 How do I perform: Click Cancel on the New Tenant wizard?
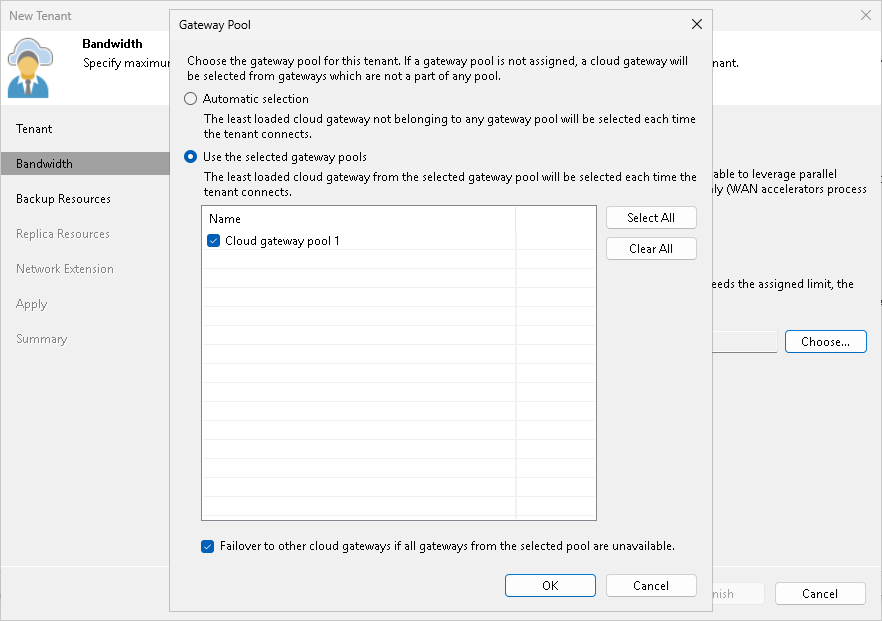coord(820,592)
